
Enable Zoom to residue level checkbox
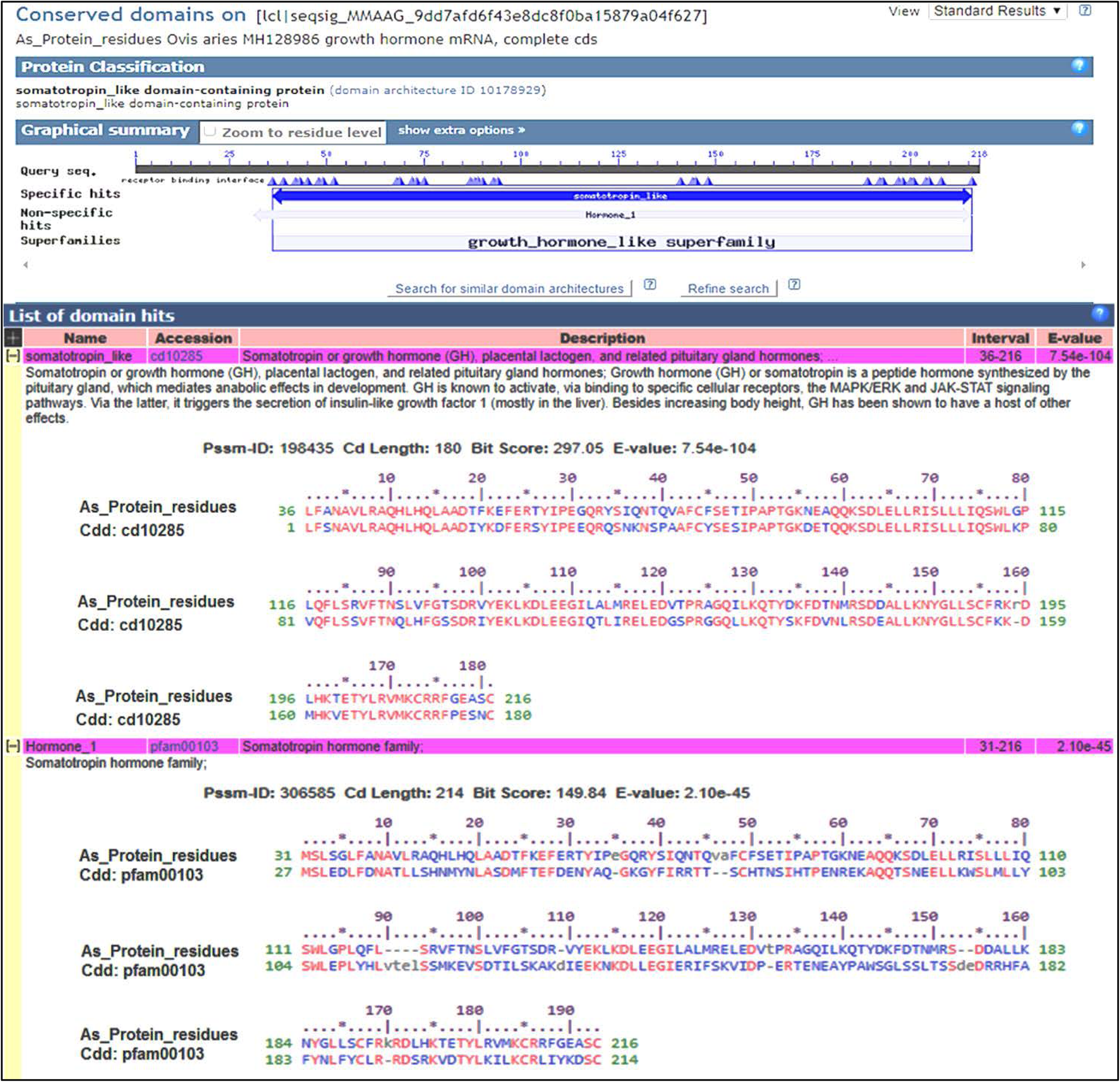(210, 131)
